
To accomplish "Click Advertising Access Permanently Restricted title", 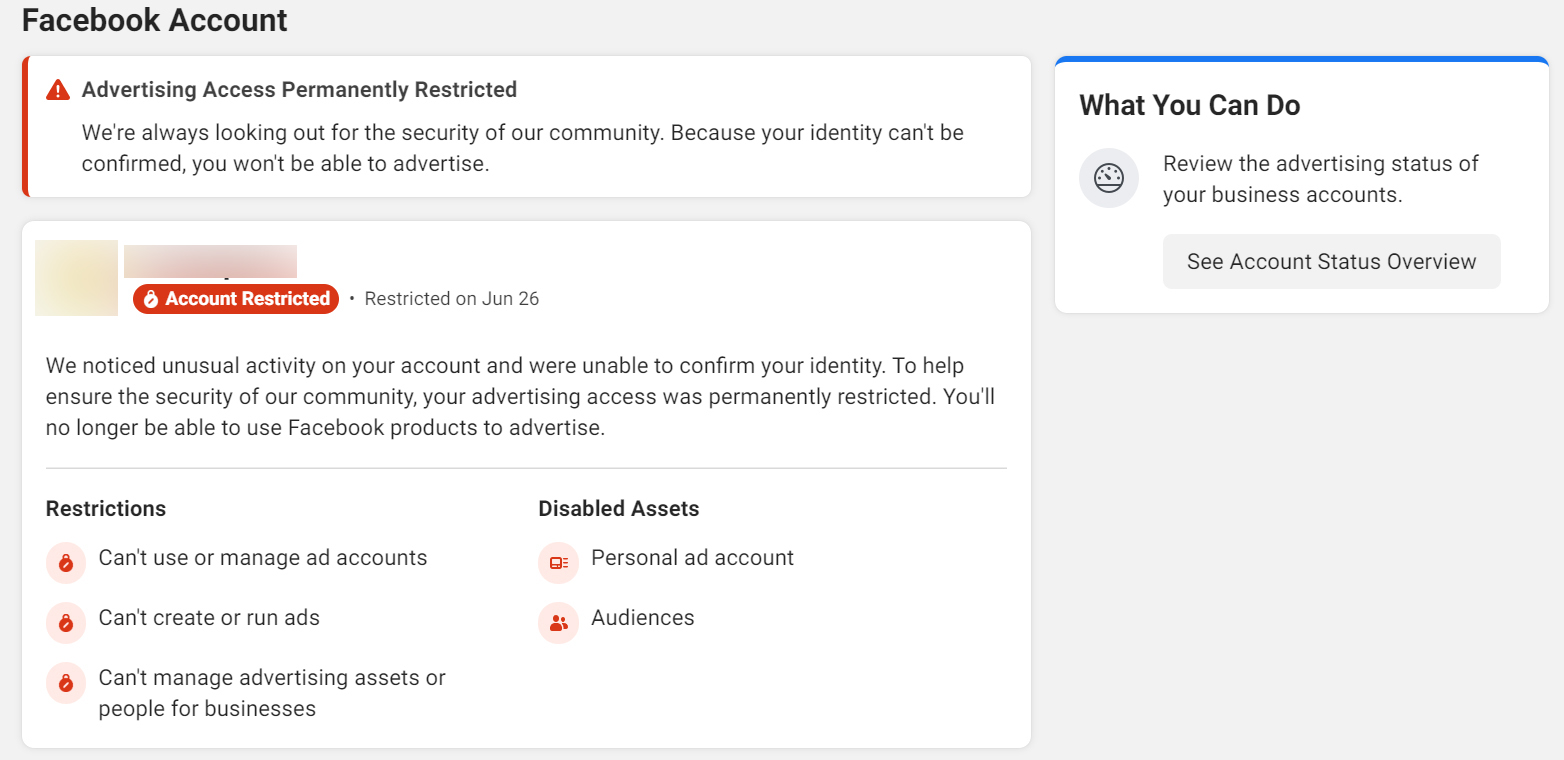I will [x=299, y=90].
